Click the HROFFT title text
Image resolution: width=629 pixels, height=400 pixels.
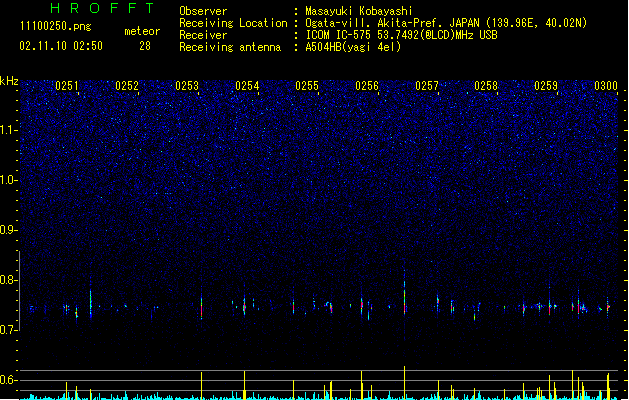coord(102,8)
